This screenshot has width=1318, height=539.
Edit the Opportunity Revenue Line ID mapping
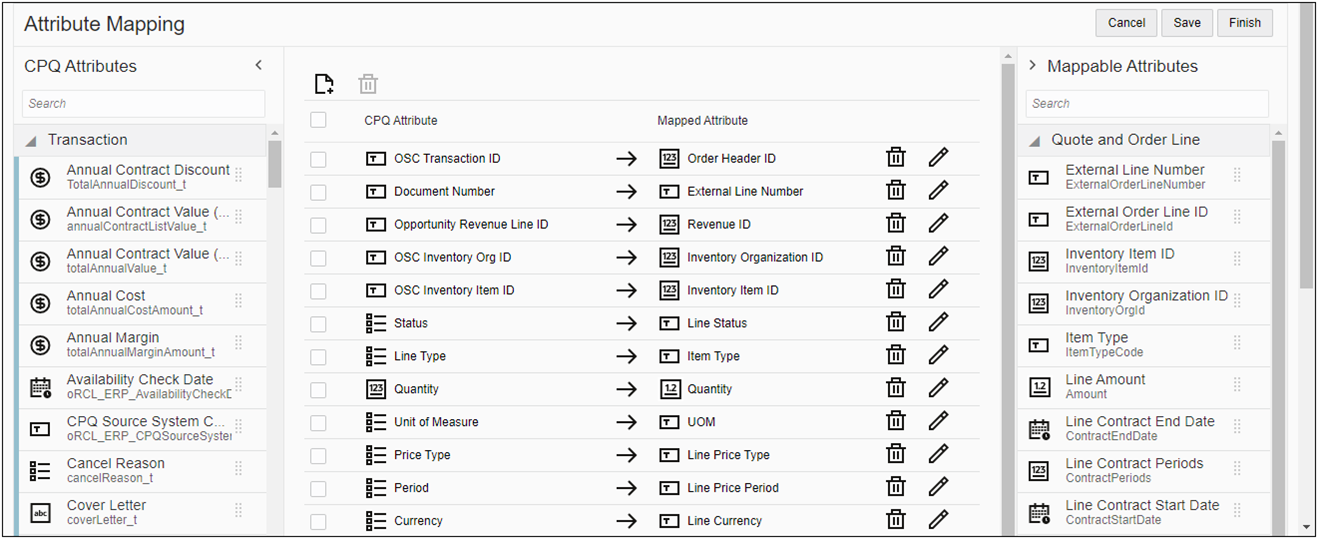point(938,224)
